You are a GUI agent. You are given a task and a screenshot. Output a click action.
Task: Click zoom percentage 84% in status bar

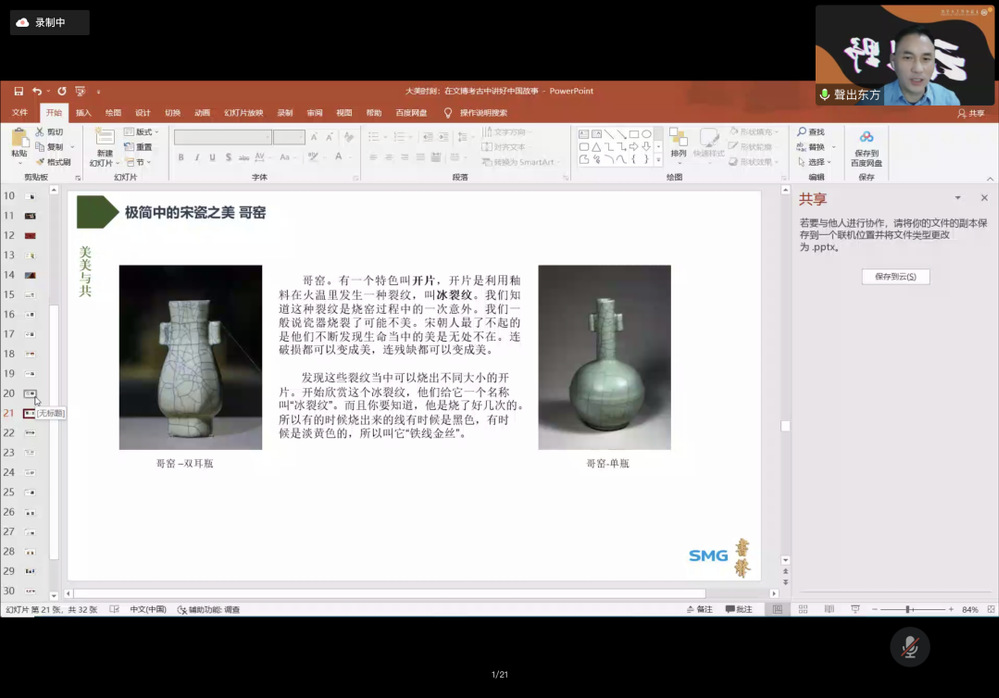click(x=970, y=609)
